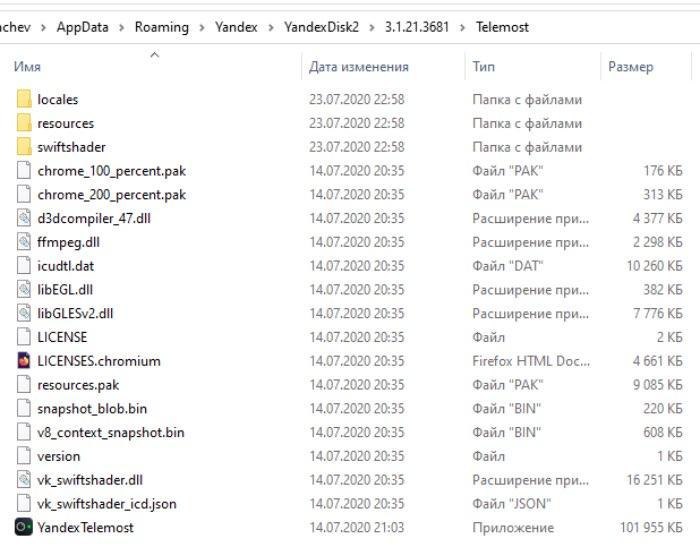Click the swiftshader folder icon

(24, 146)
